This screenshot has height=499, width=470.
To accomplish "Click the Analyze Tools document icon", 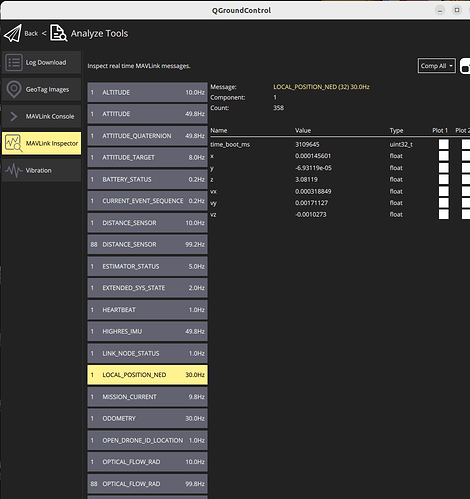I will point(59,33).
